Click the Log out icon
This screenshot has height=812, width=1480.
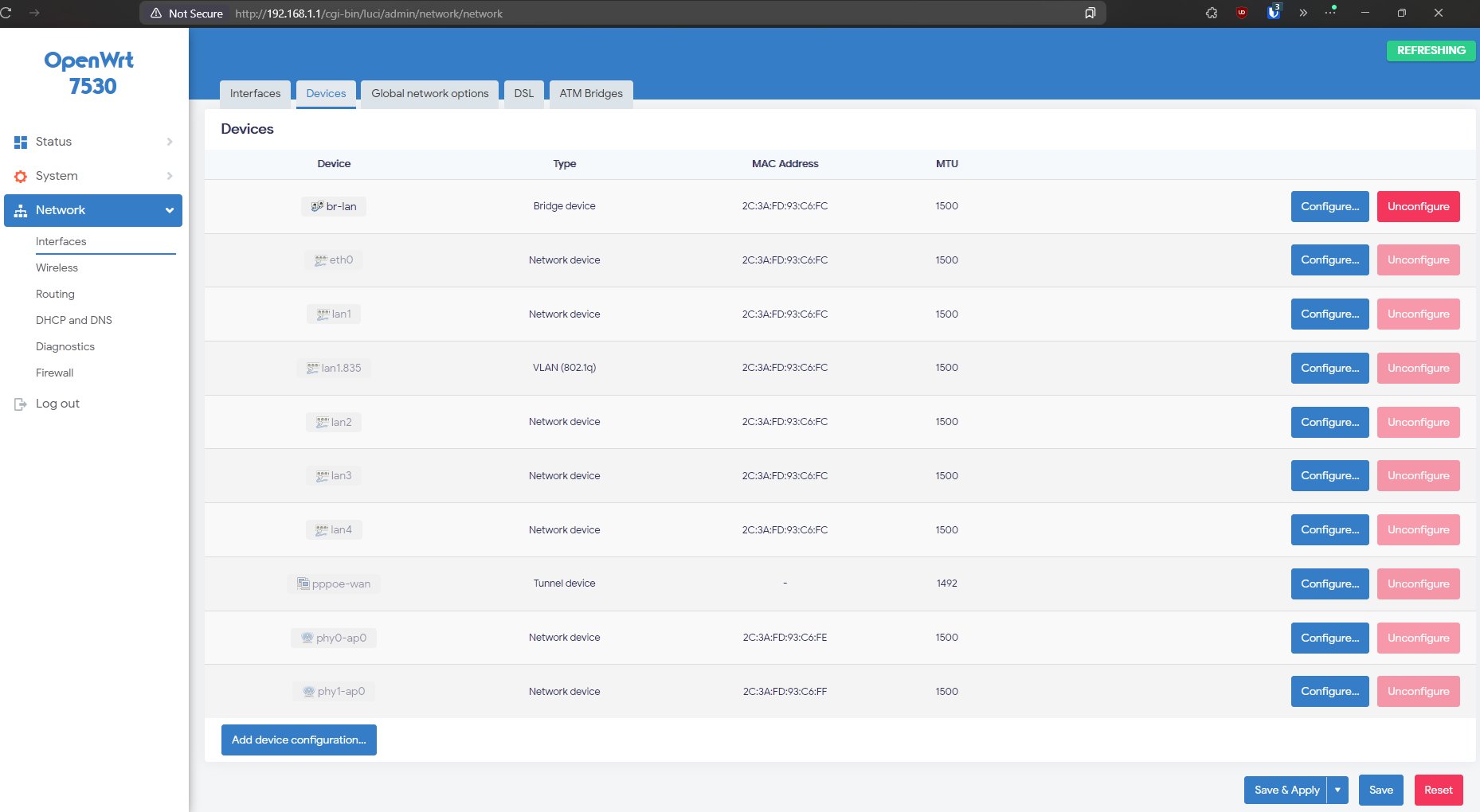coord(21,404)
